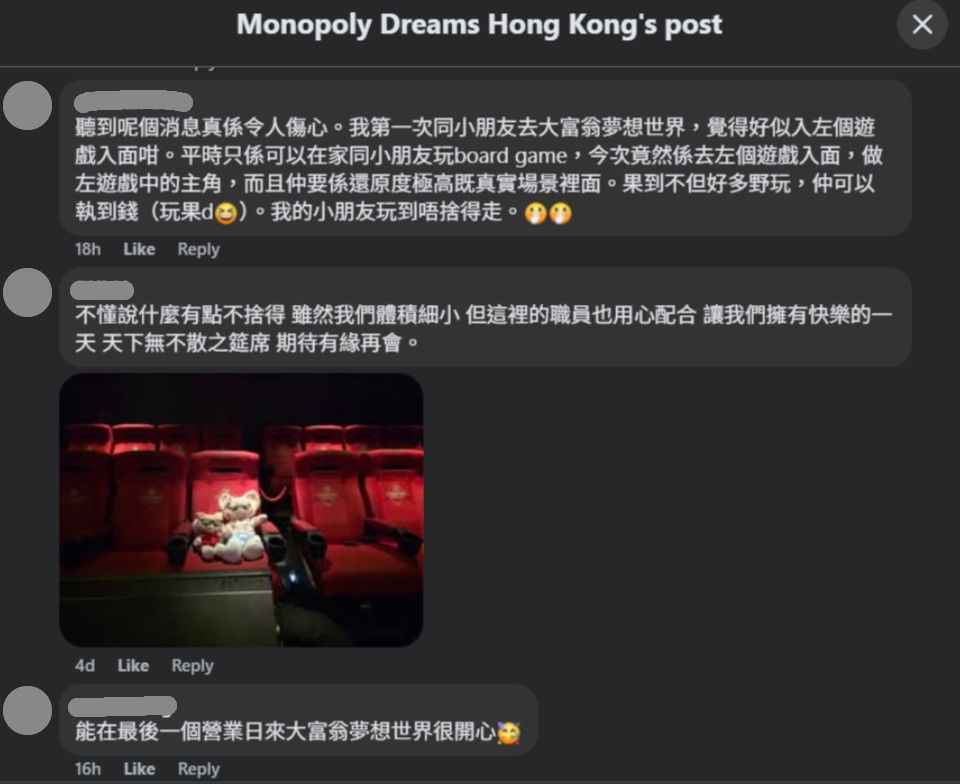
Task: Like the 4d-old comment with the photo
Action: (133, 665)
